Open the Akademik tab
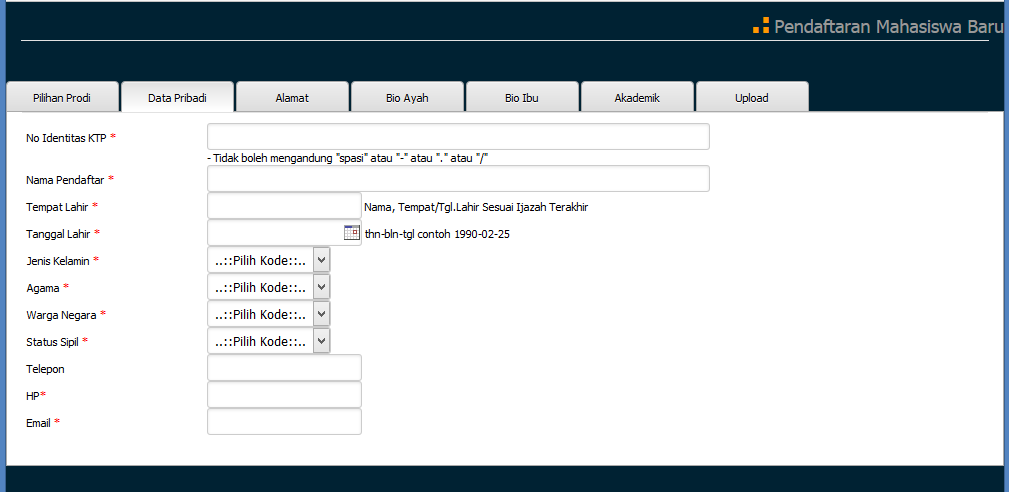The image size is (1009, 492). tap(637, 98)
